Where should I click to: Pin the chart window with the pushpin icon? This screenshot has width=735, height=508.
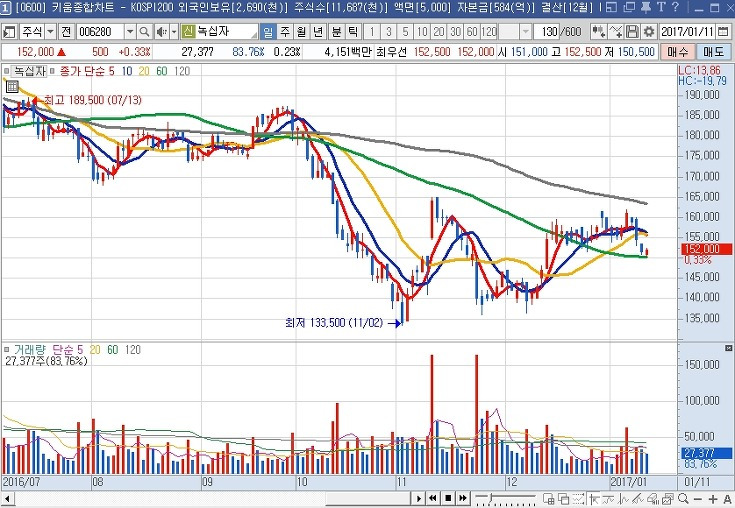pos(645,7)
